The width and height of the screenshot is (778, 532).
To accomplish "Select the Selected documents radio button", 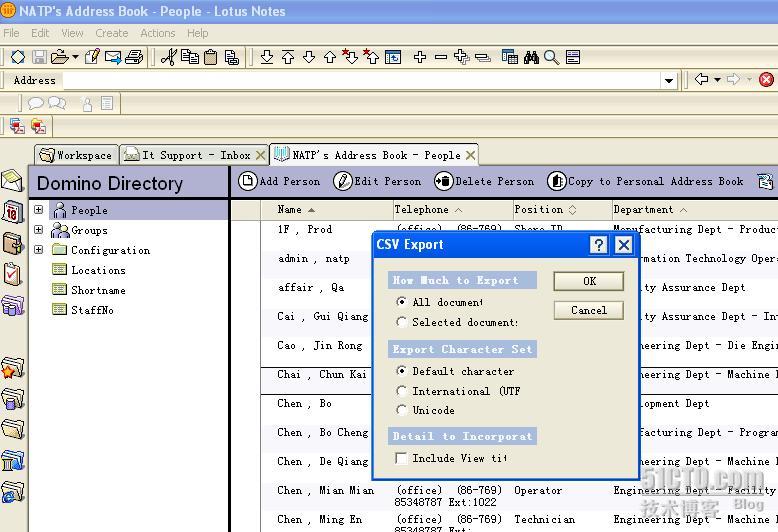I will [401, 322].
